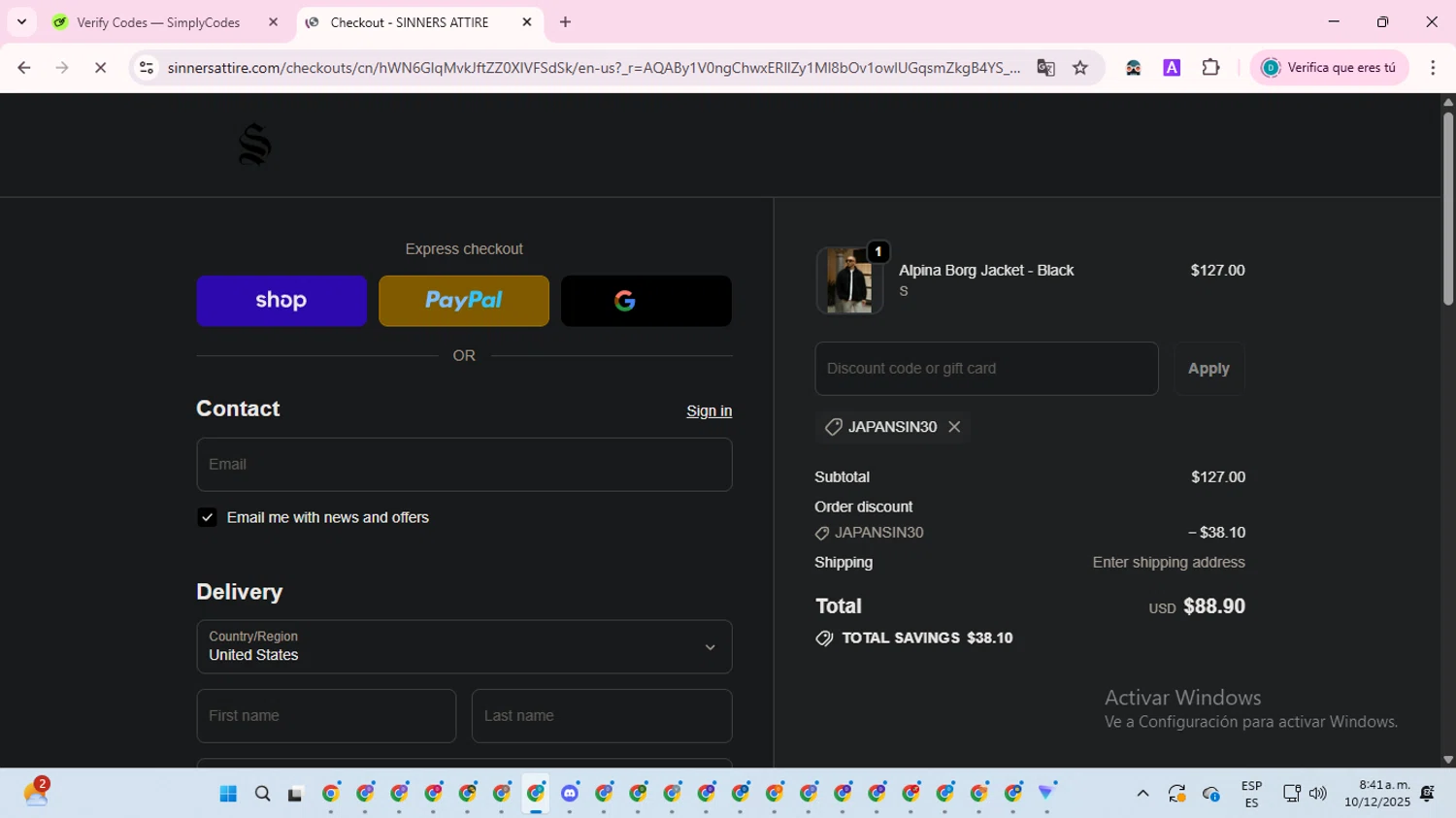Focus the browser address bar URL
This screenshot has width=1456, height=818.
593,68
